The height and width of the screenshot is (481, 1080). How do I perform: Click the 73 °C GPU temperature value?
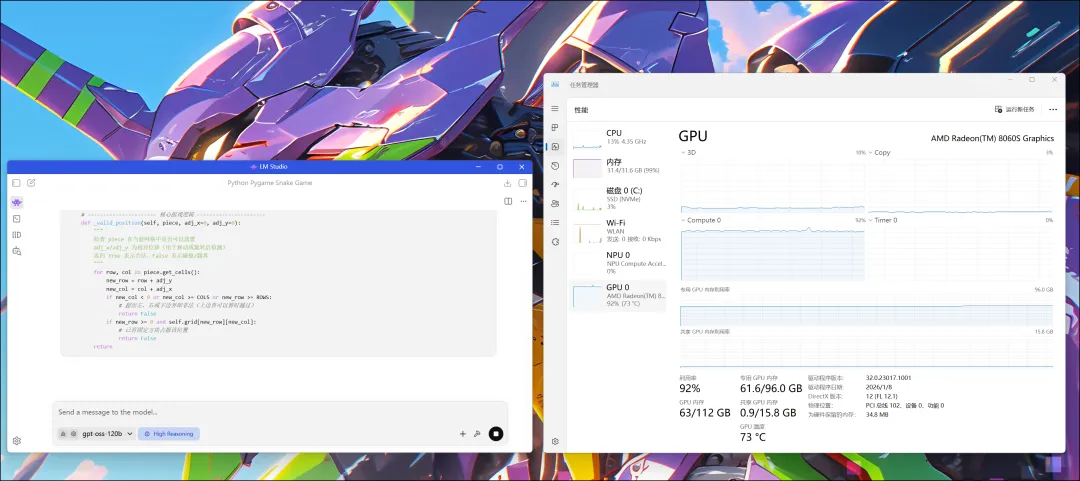point(753,437)
